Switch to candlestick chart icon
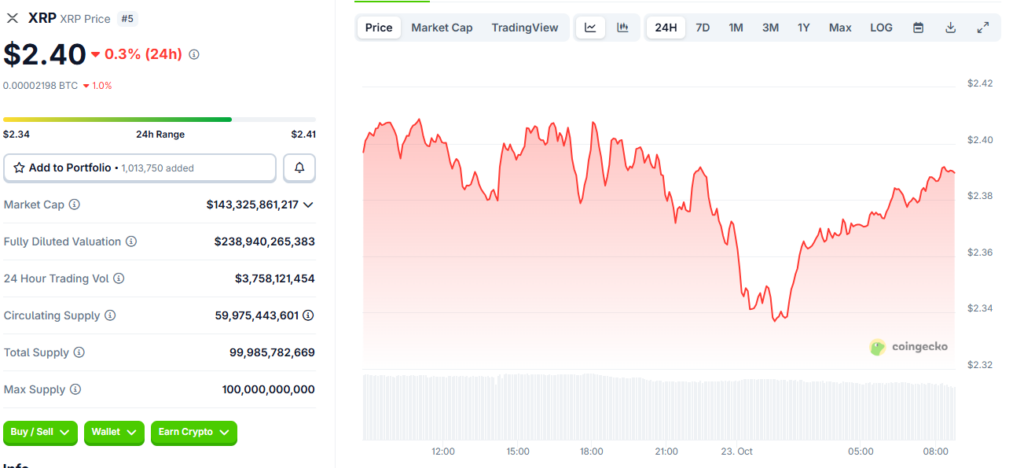The image size is (1024, 468). (622, 28)
